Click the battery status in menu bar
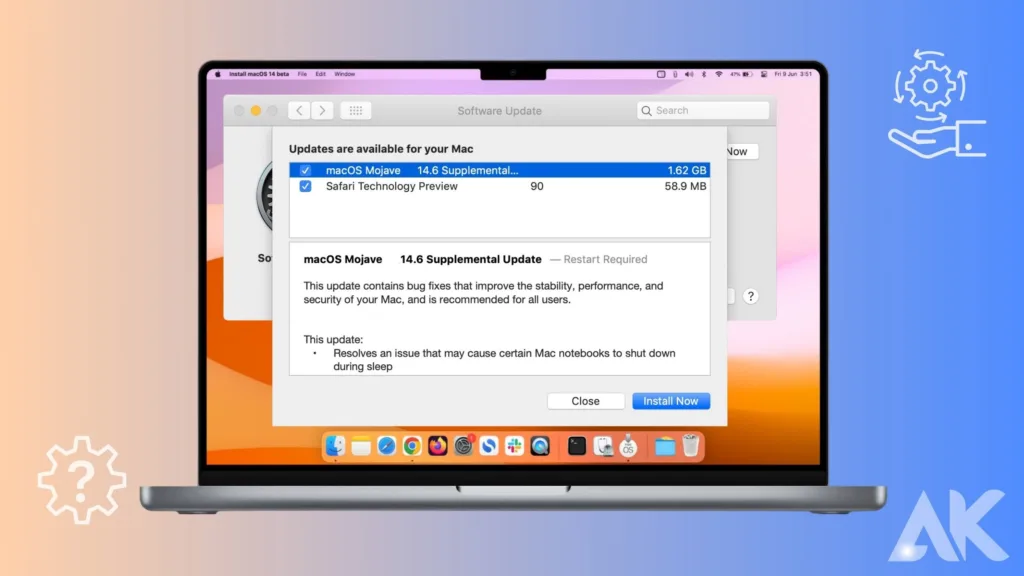Viewport: 1024px width, 576px height. click(741, 74)
